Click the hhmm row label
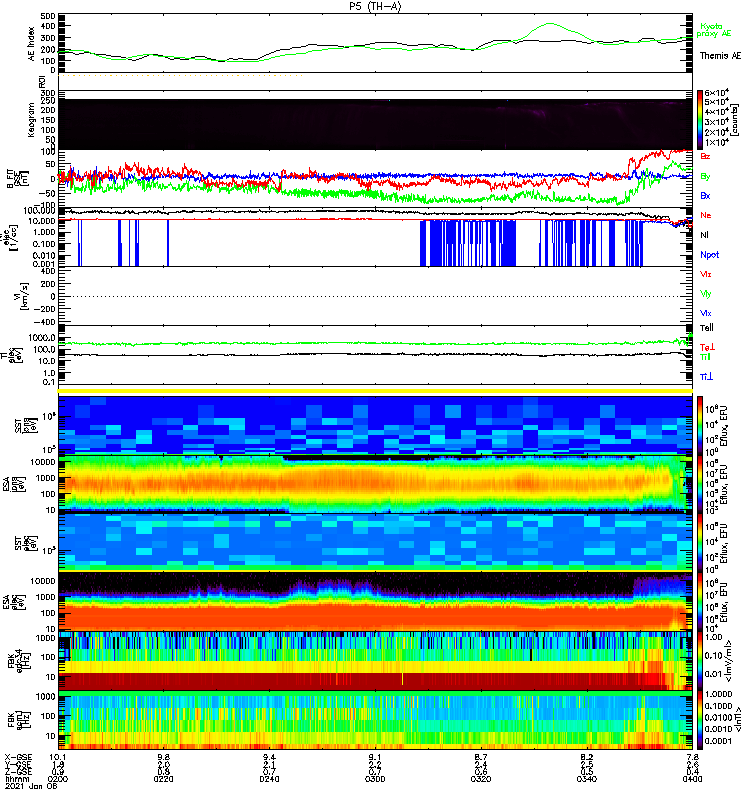 click(x=16, y=779)
